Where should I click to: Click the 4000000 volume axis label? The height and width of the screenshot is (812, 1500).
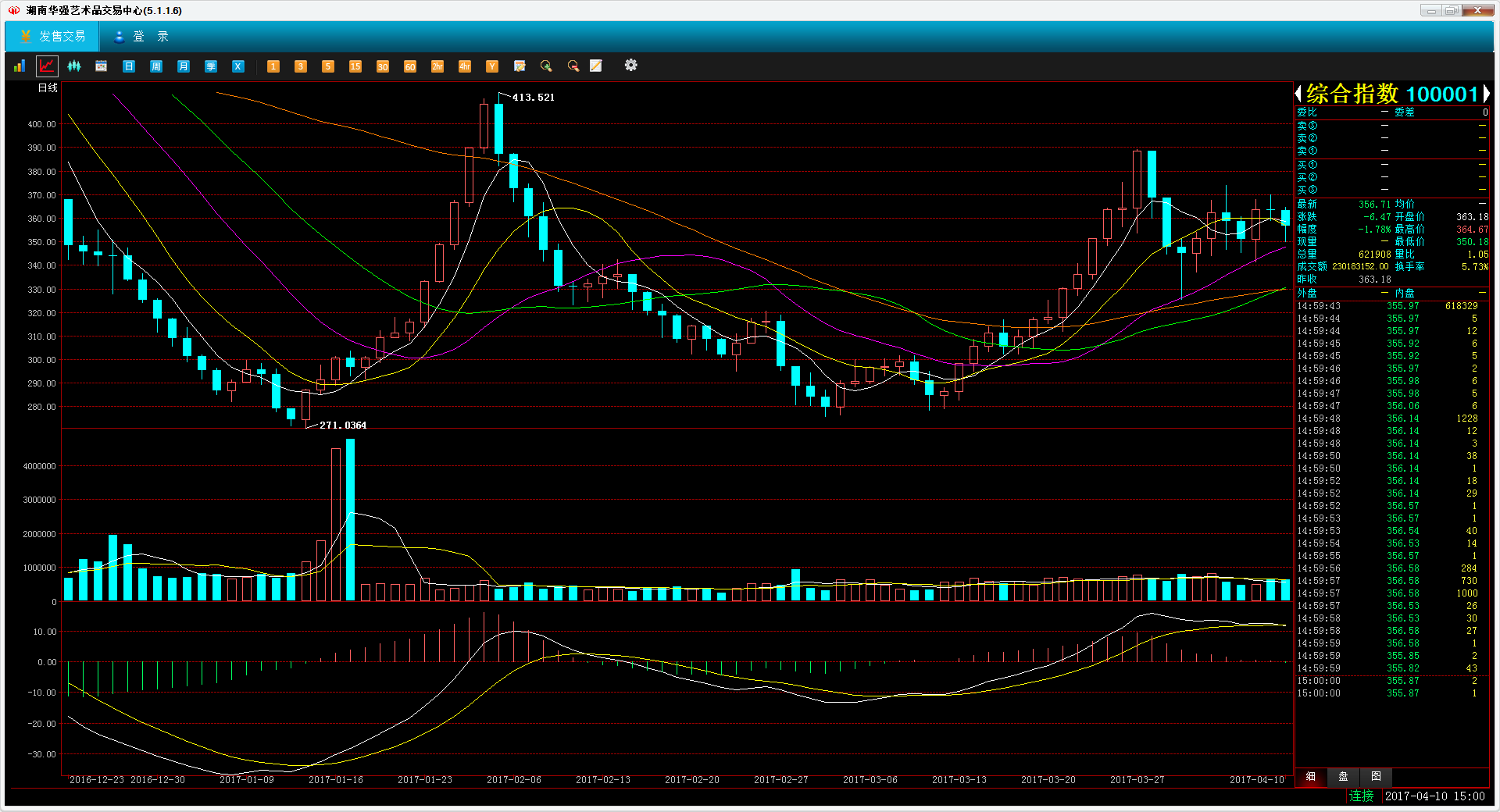pos(40,466)
